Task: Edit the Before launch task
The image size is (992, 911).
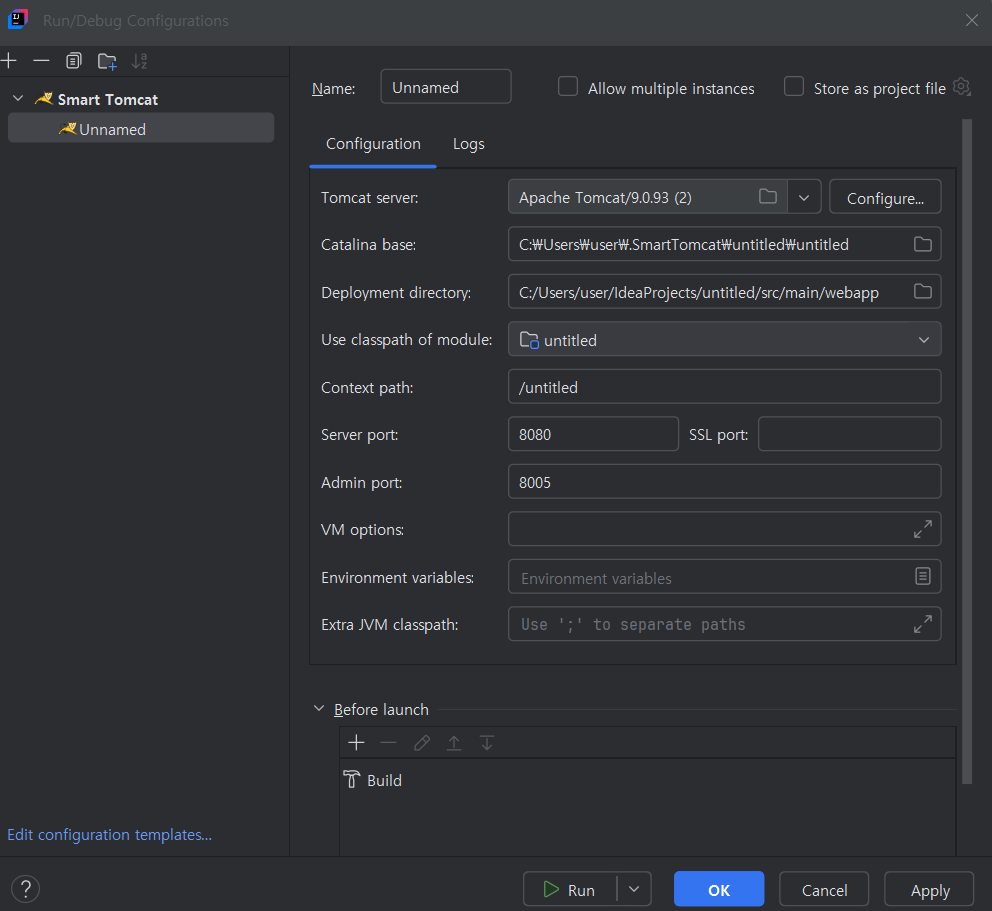Action: [421, 742]
